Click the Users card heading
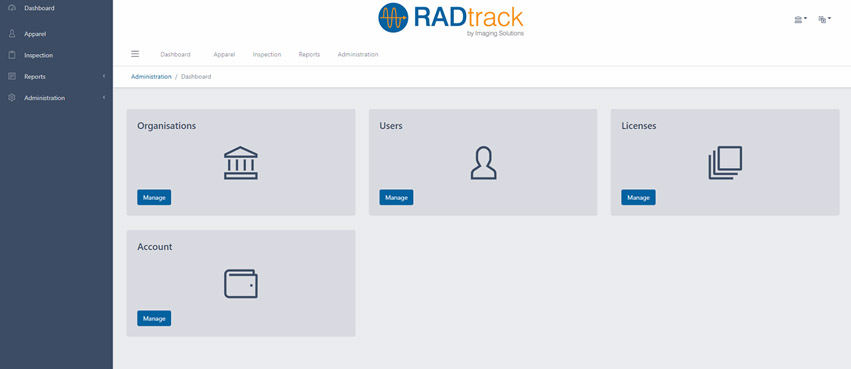 coord(391,126)
